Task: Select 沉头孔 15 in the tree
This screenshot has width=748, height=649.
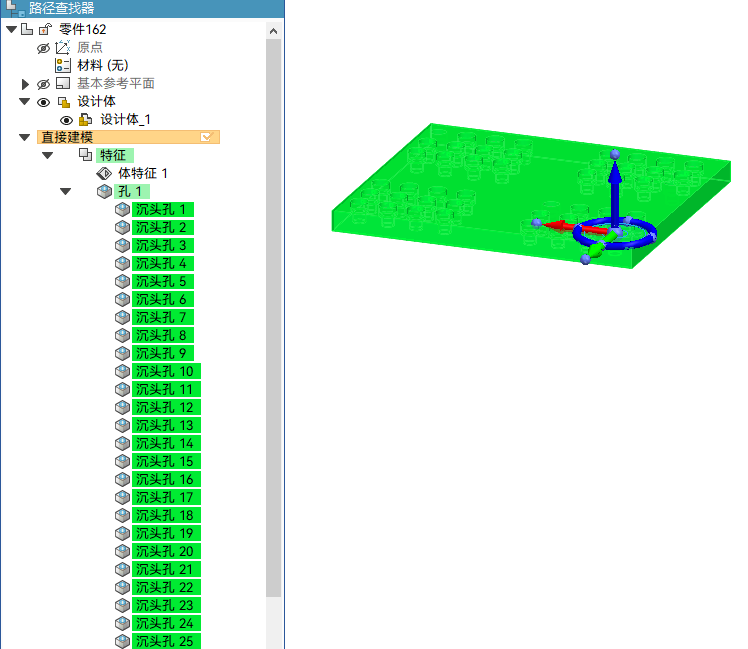Action: pos(166,461)
